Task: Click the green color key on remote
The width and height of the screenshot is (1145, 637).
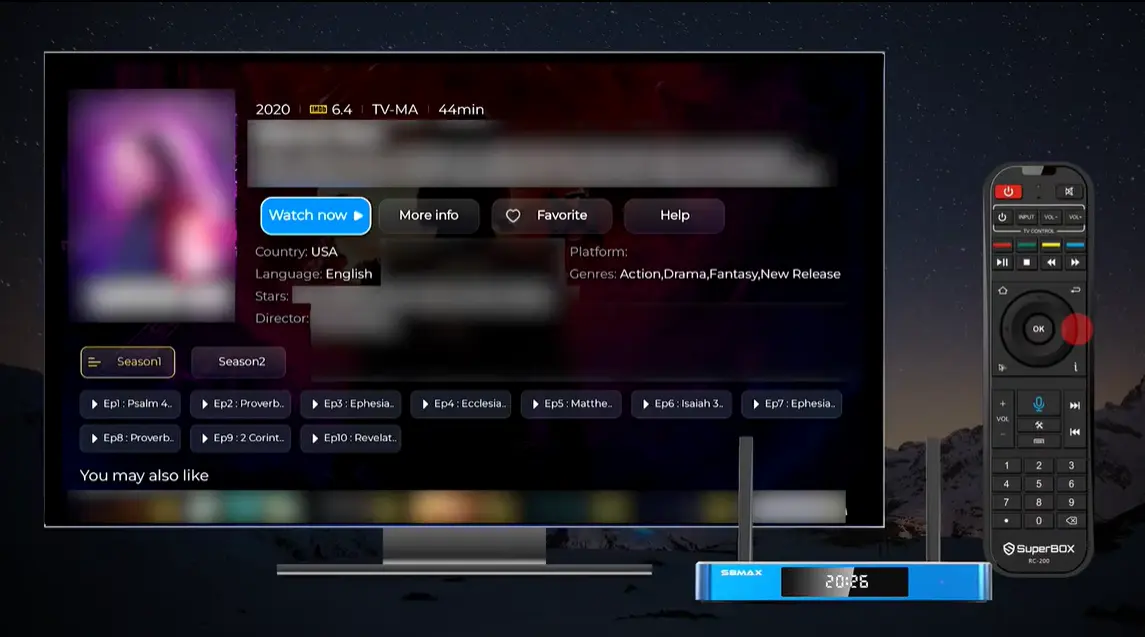Action: [1027, 245]
